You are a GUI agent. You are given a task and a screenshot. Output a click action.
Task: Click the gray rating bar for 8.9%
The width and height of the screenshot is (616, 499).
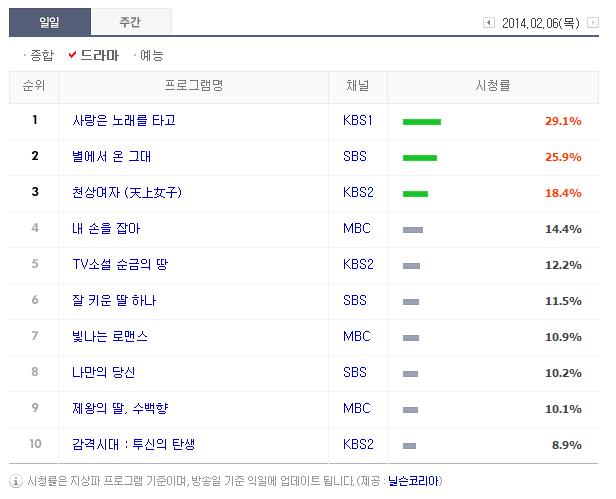click(x=409, y=446)
